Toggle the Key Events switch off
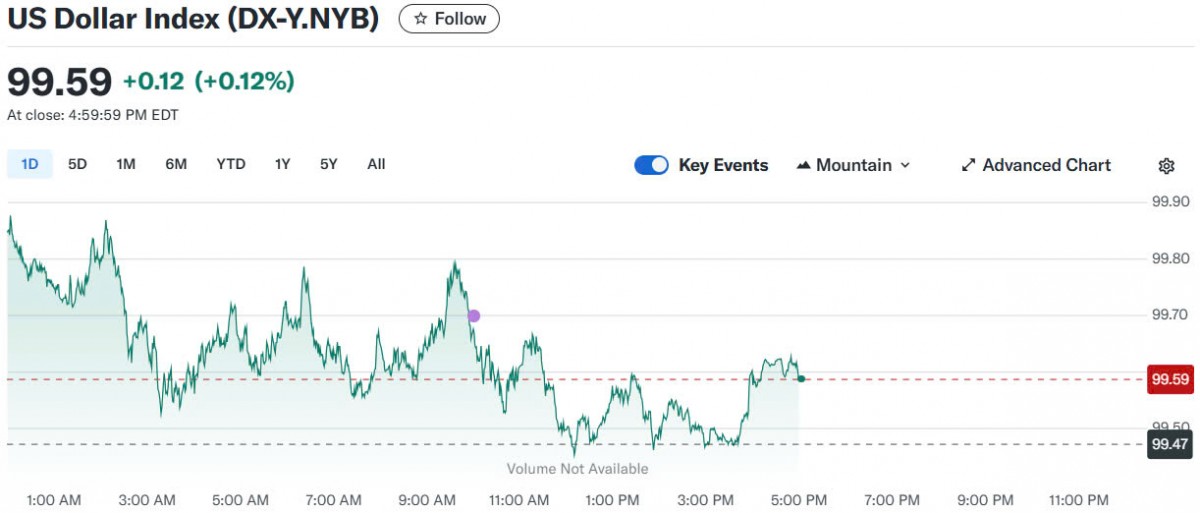Viewport: 1200px width, 513px height. click(651, 166)
